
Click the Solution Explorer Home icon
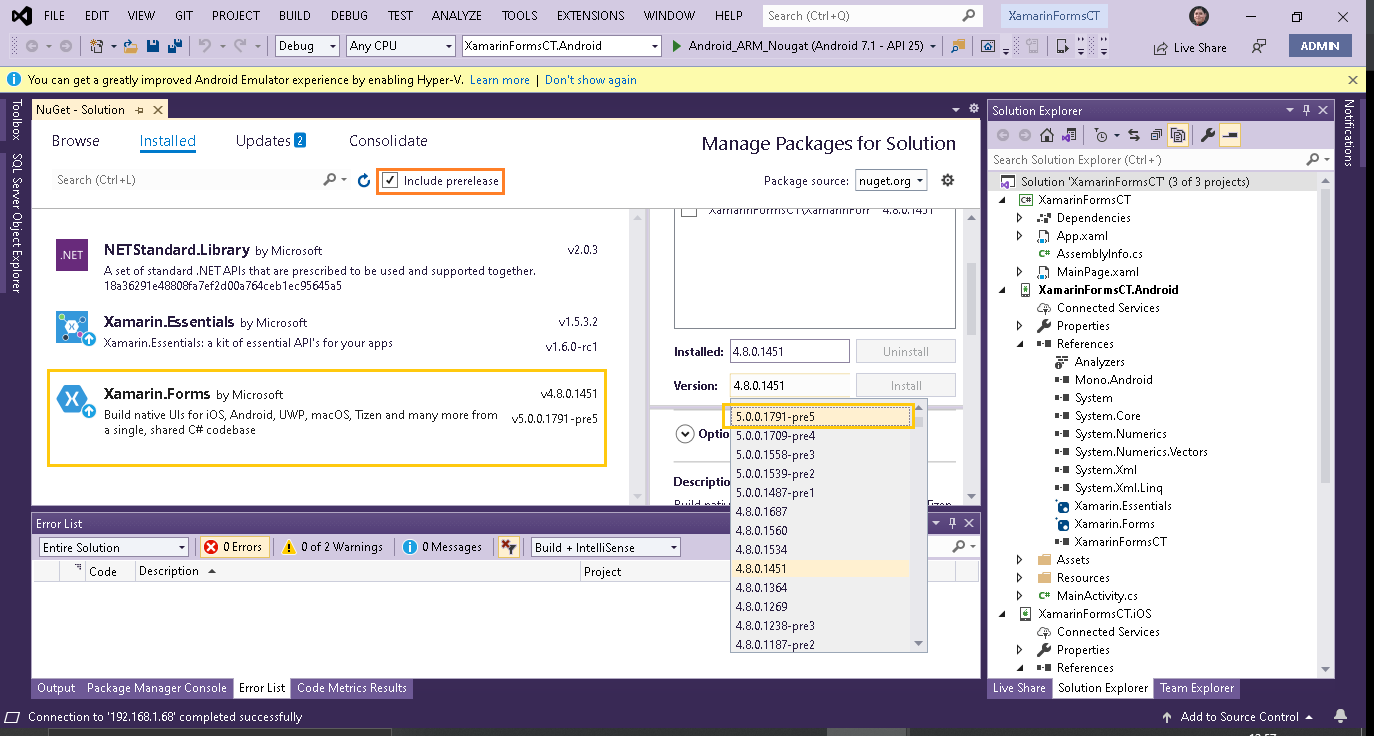[x=1046, y=135]
